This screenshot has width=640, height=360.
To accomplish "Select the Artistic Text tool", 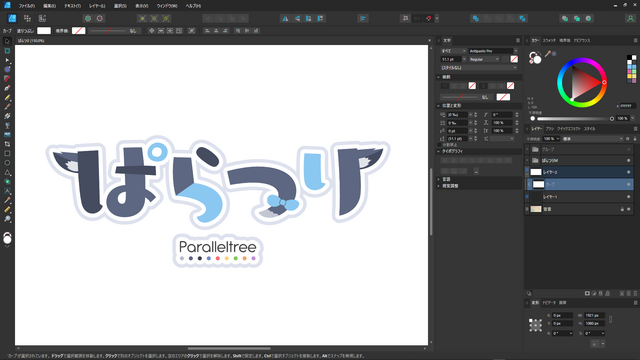I will (7, 191).
